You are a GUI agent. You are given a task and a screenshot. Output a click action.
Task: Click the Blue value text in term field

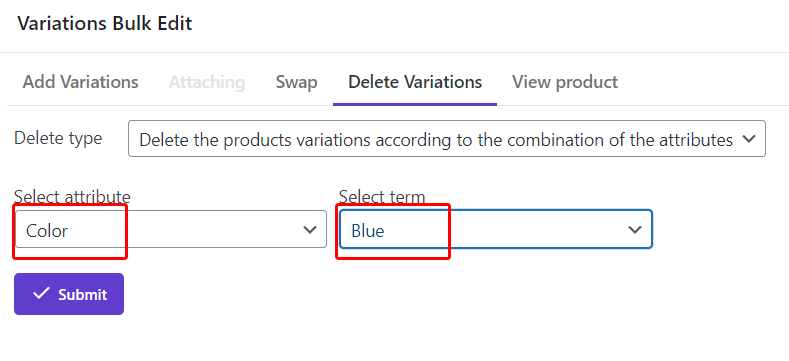tap(368, 231)
